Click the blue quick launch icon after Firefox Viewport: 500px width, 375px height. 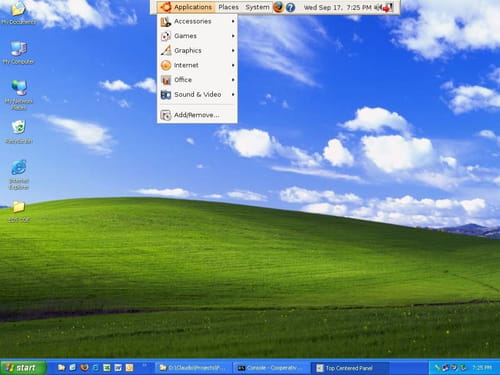(96, 368)
